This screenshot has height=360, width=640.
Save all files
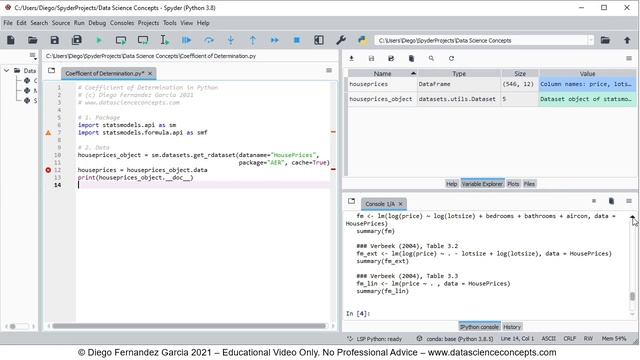pyautogui.click(x=77, y=40)
